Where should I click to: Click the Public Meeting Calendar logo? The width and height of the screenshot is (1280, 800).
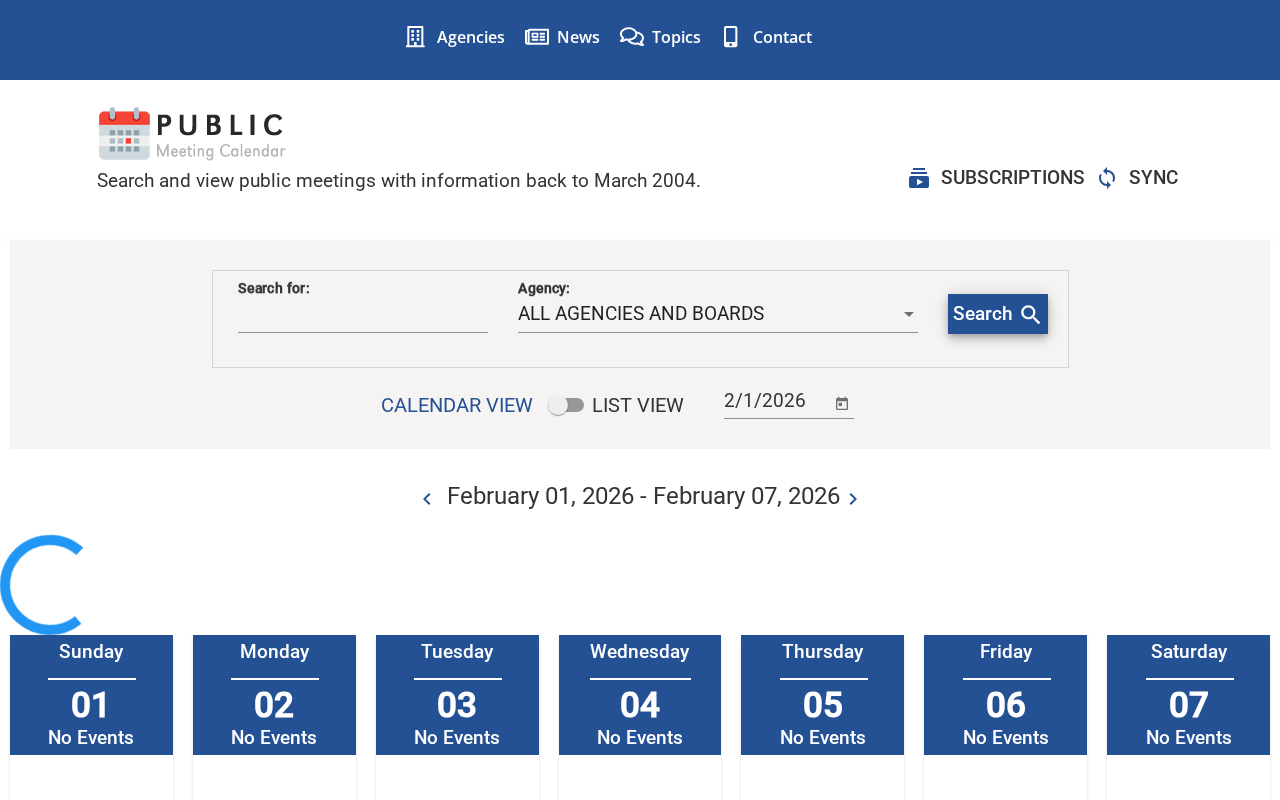[192, 134]
